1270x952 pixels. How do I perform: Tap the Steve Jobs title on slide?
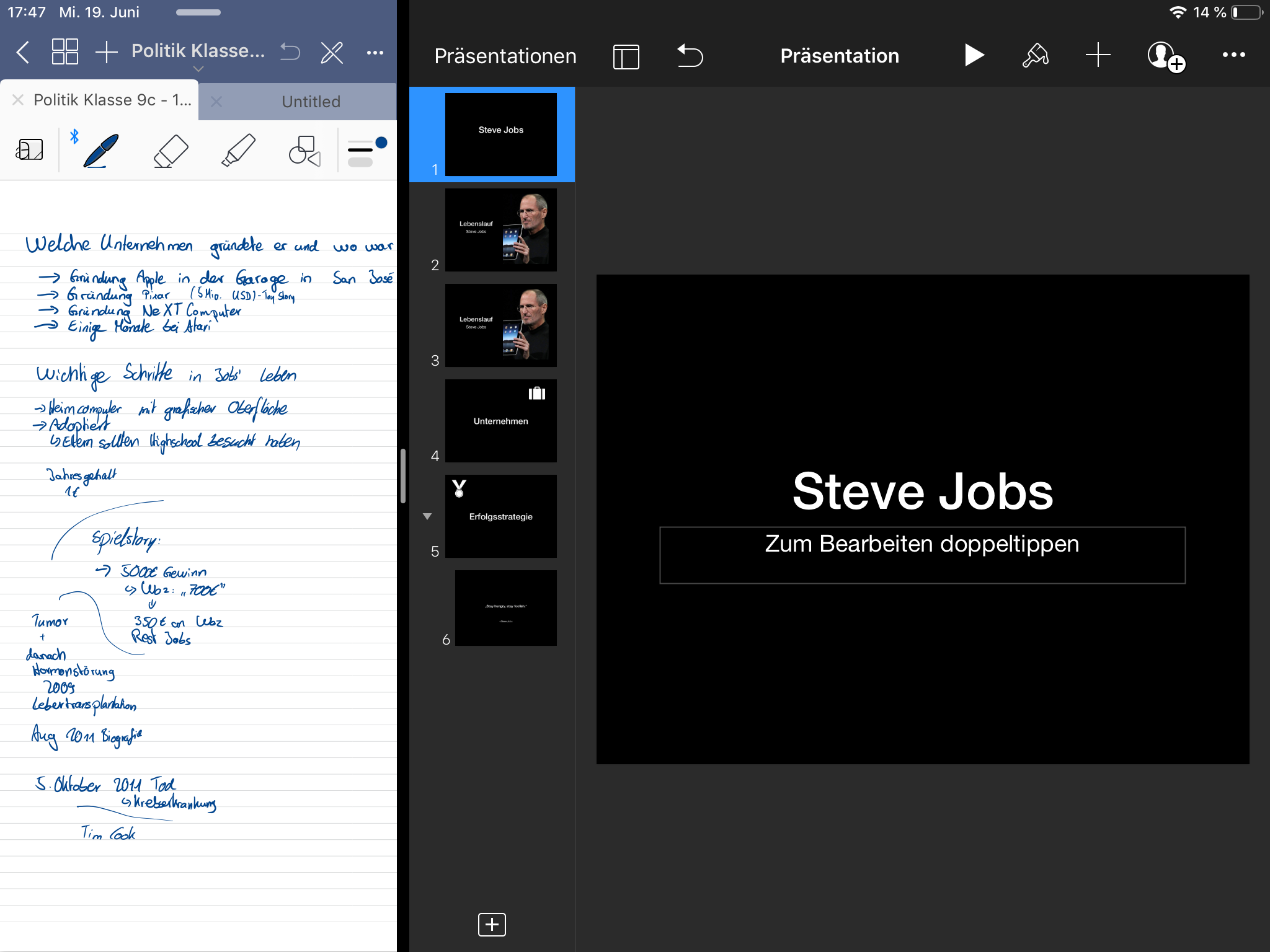922,491
